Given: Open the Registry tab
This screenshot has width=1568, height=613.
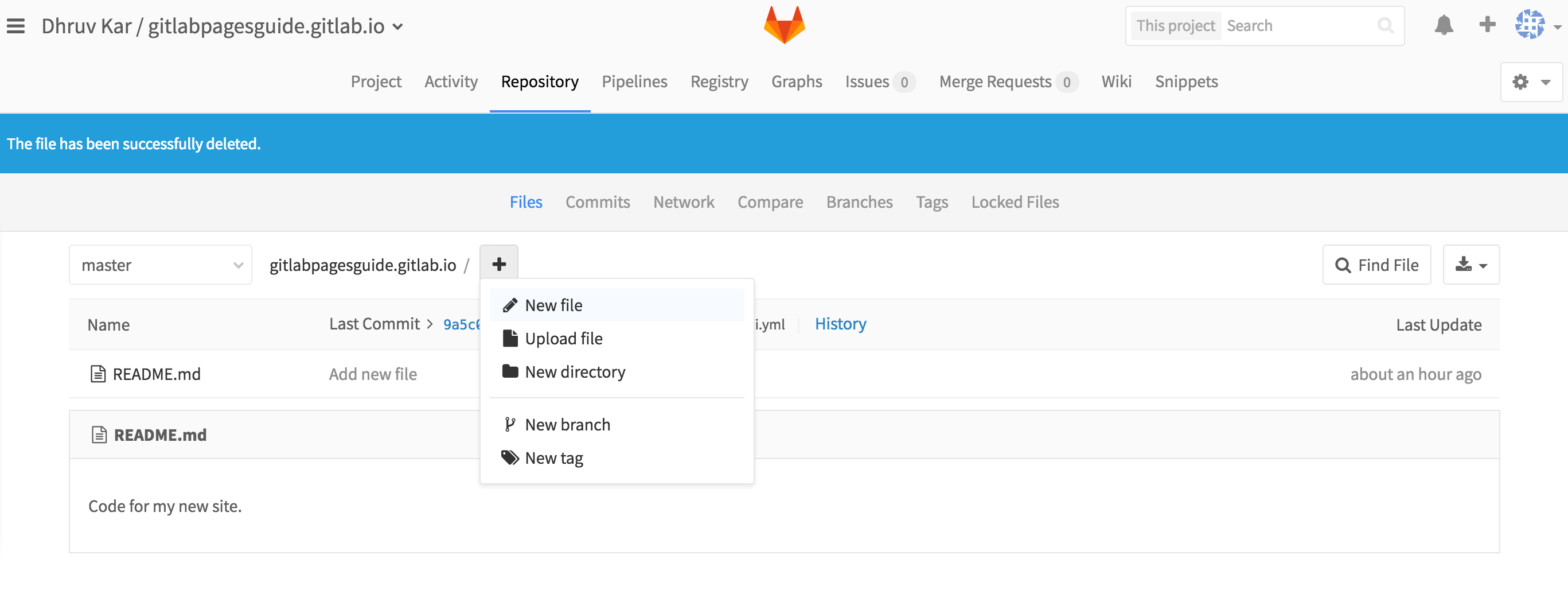Looking at the screenshot, I should tap(719, 82).
